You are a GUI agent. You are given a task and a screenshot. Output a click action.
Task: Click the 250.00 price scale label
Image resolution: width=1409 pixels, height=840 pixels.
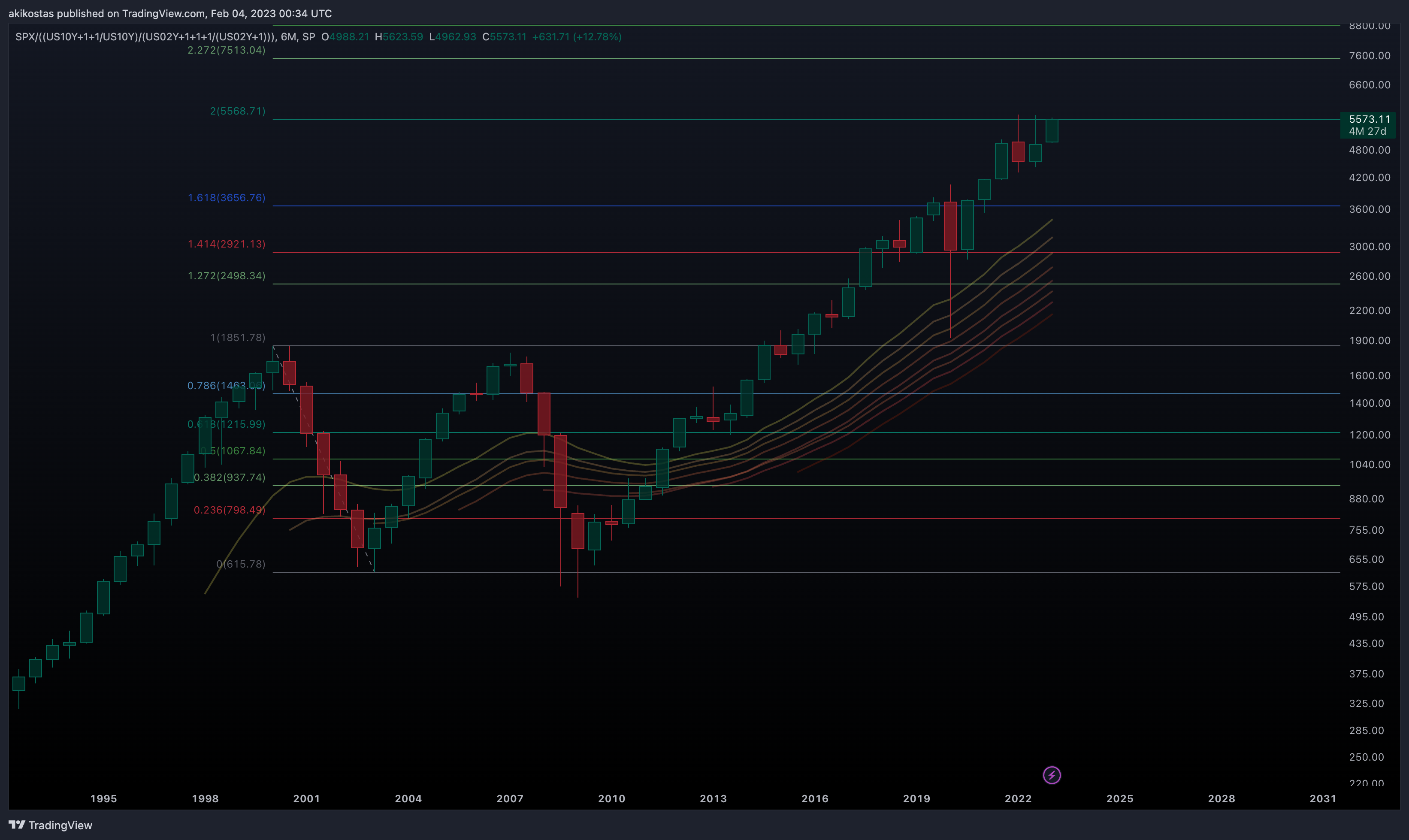[x=1367, y=757]
